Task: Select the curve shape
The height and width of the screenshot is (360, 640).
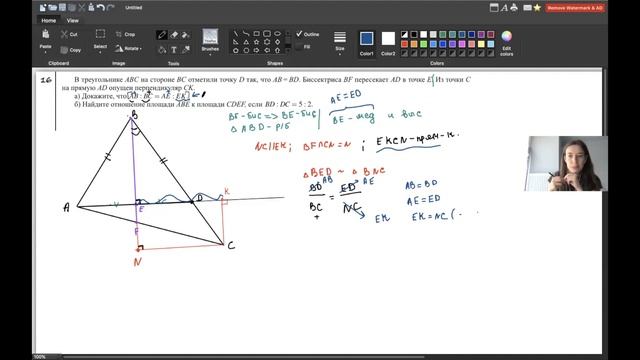Action: coord(246,33)
